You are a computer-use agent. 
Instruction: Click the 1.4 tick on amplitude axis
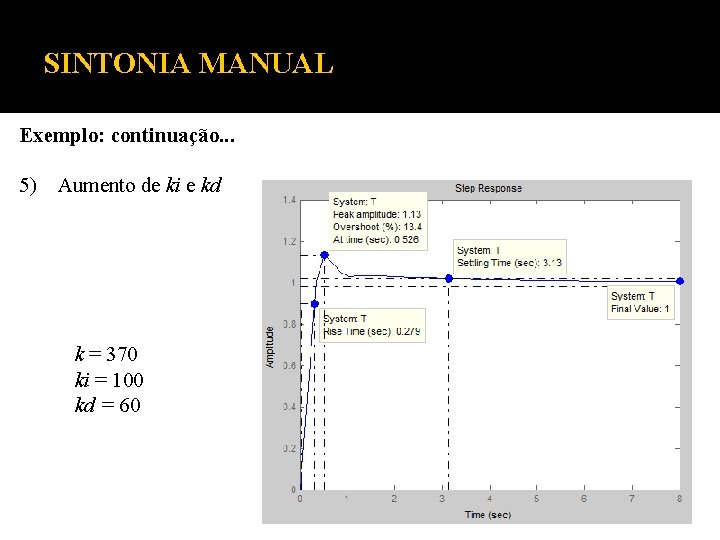pos(289,200)
